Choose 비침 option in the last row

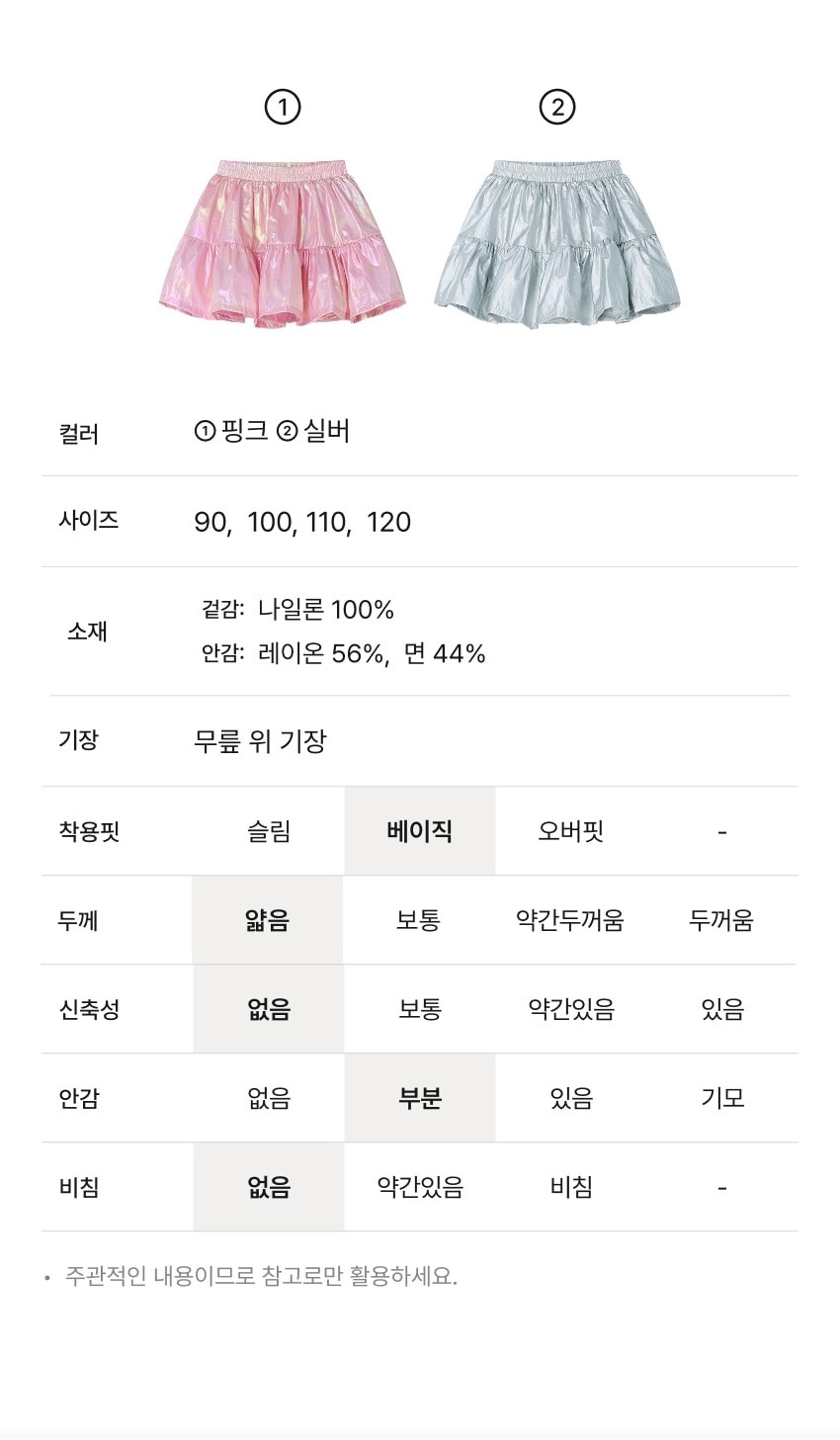(570, 1187)
